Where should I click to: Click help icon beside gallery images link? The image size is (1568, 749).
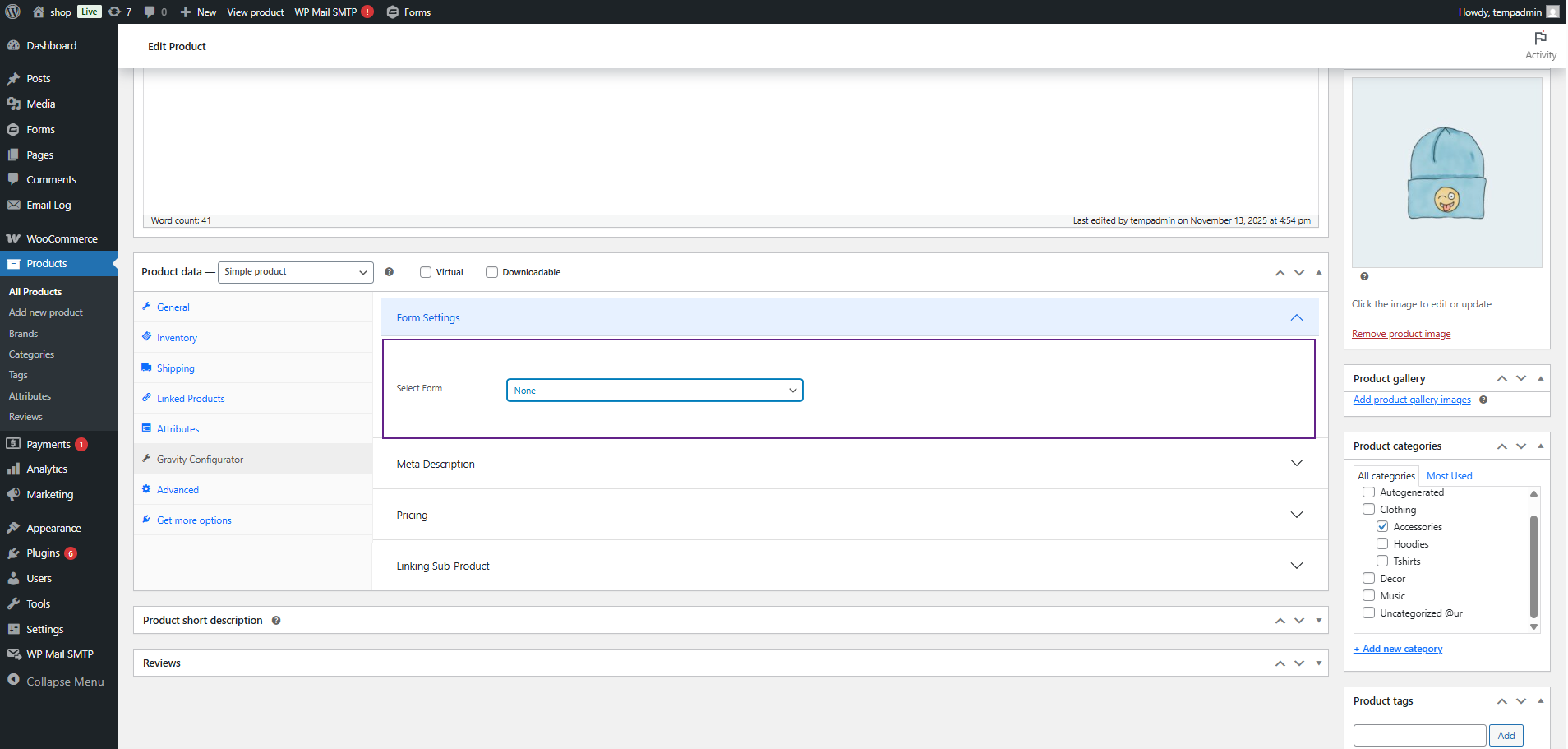(1483, 400)
